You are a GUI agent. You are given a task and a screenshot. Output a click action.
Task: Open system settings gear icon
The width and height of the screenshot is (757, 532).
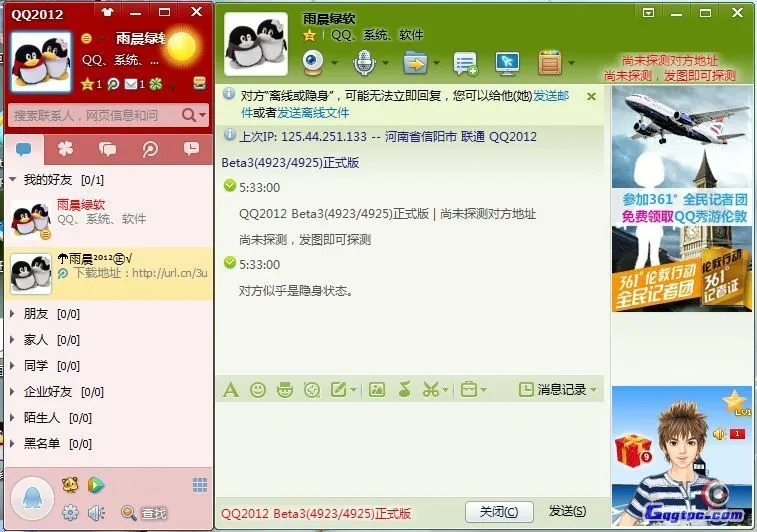[x=70, y=513]
